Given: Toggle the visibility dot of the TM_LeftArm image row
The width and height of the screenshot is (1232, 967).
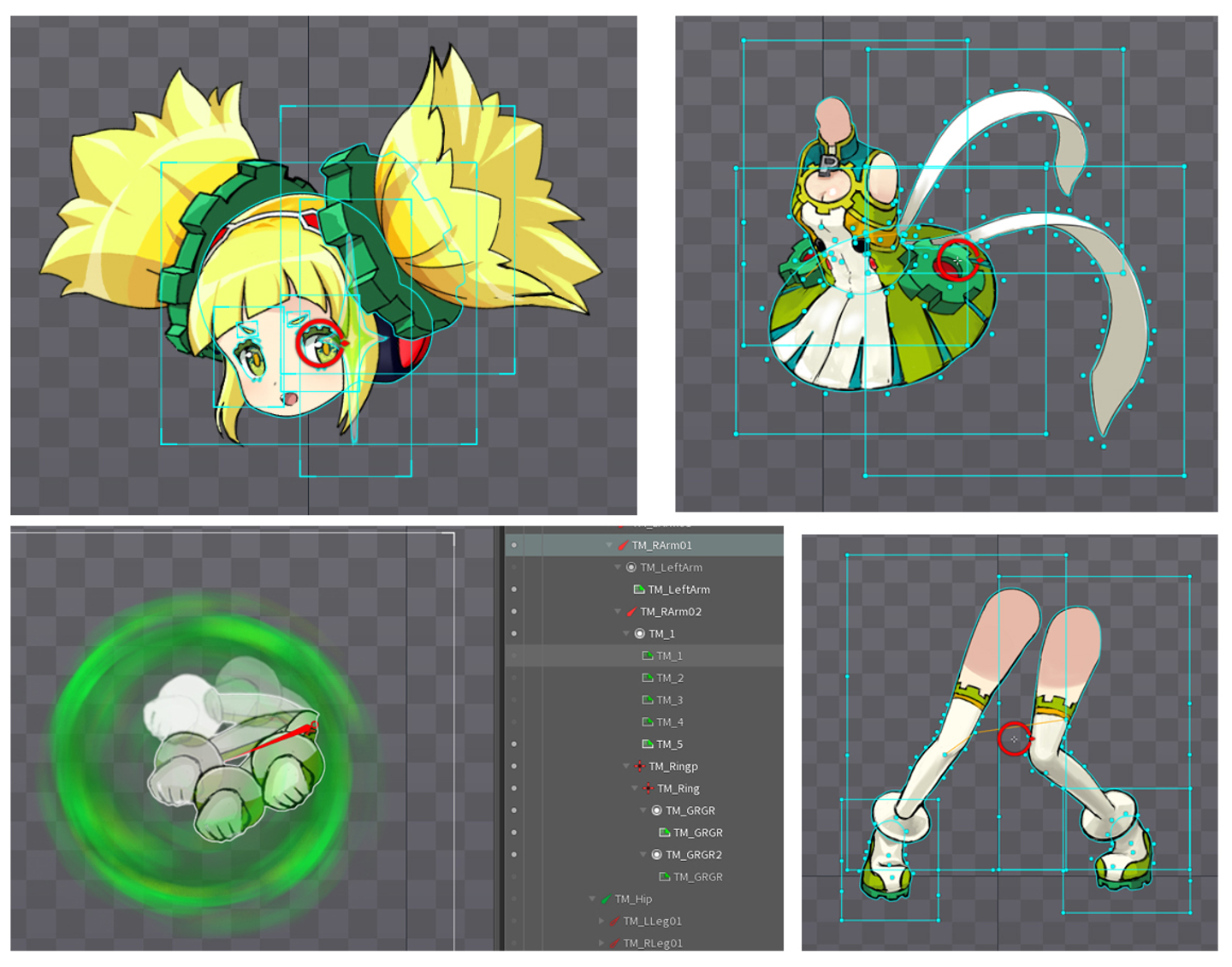Looking at the screenshot, I should point(514,590).
